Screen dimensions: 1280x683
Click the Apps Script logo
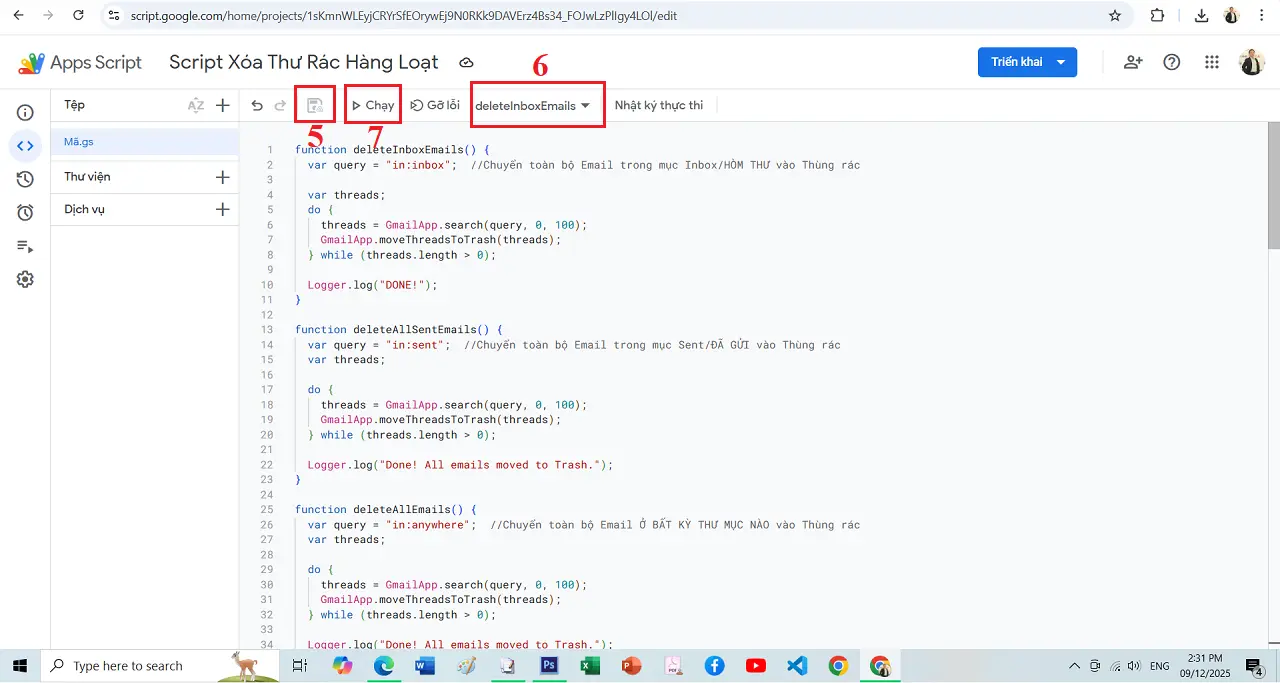(80, 62)
